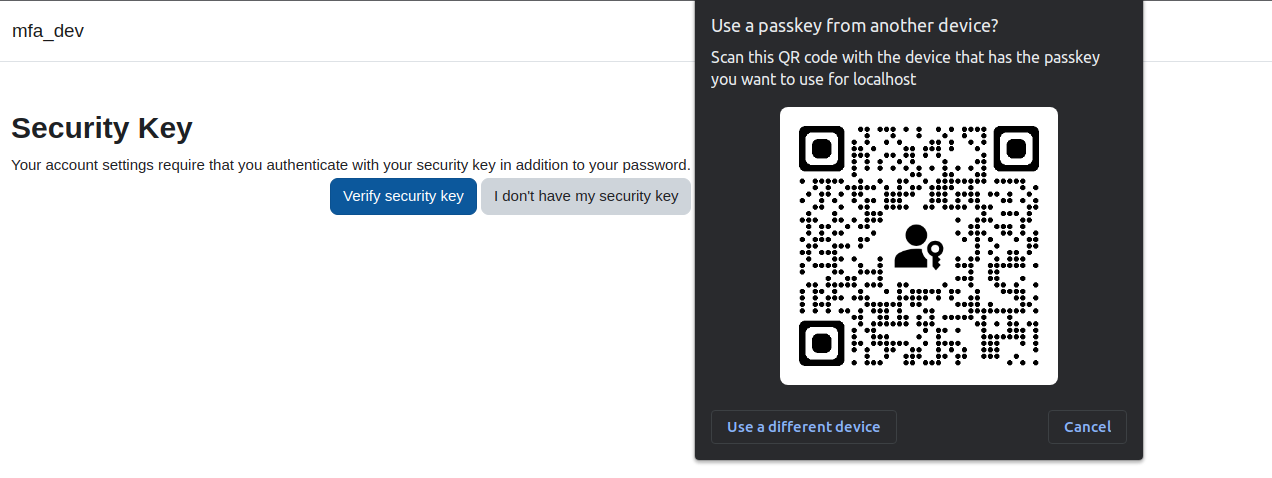Cancel the passkey dialog
Screen dimensions: 1272x478
pyautogui.click(x=1087, y=427)
